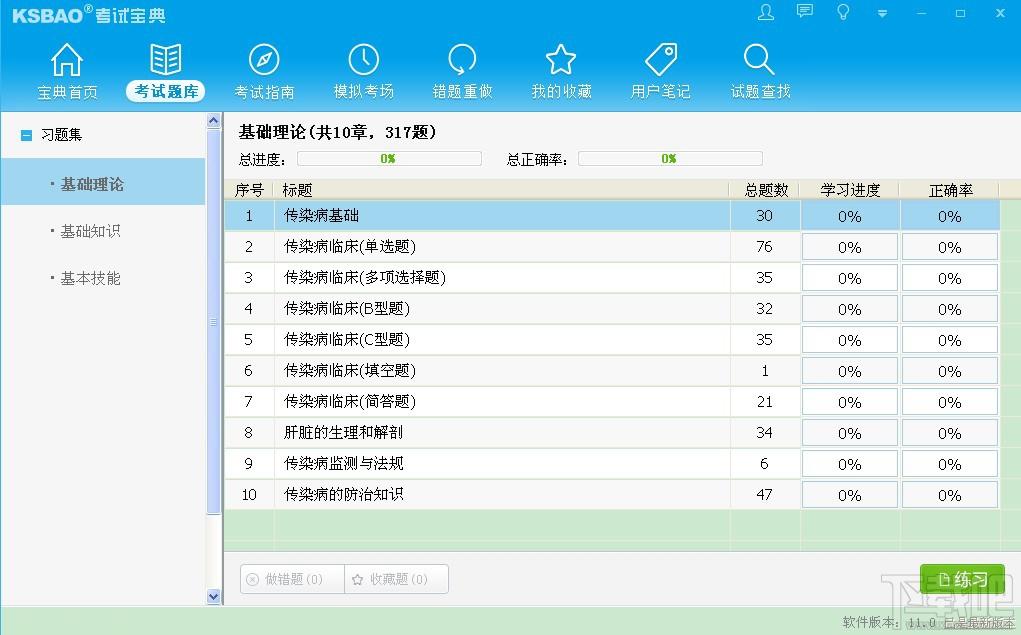Select the row 传染病的防治知识
This screenshot has height=635, width=1021.
pos(612,494)
